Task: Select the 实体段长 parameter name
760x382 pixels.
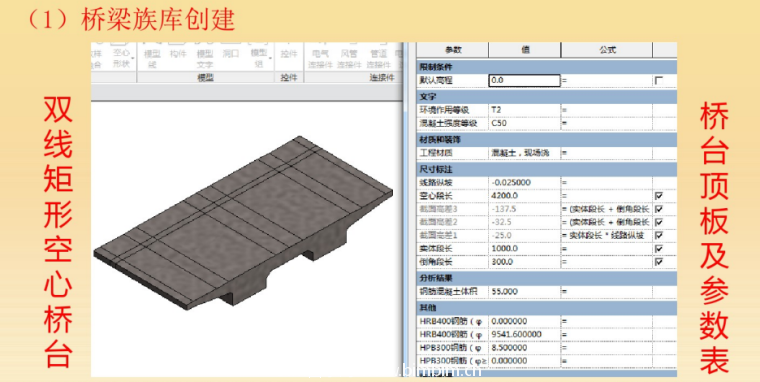Action: pos(436,248)
